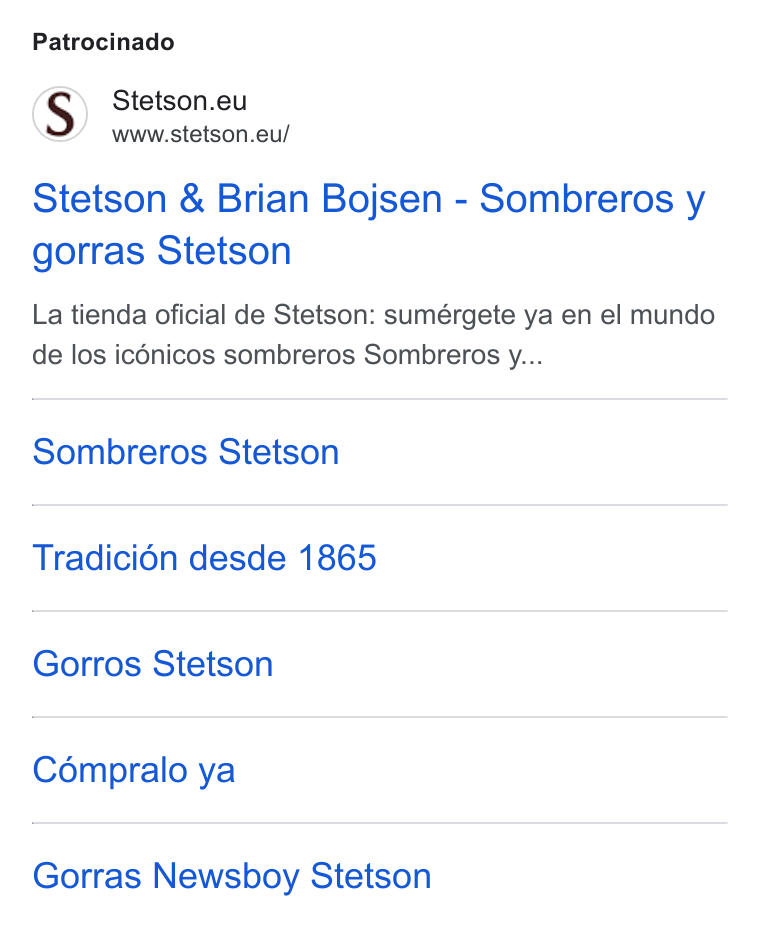Screen dimensions: 760x928
Task: Click the "Patrocinado" sponsored label
Action: 104,43
